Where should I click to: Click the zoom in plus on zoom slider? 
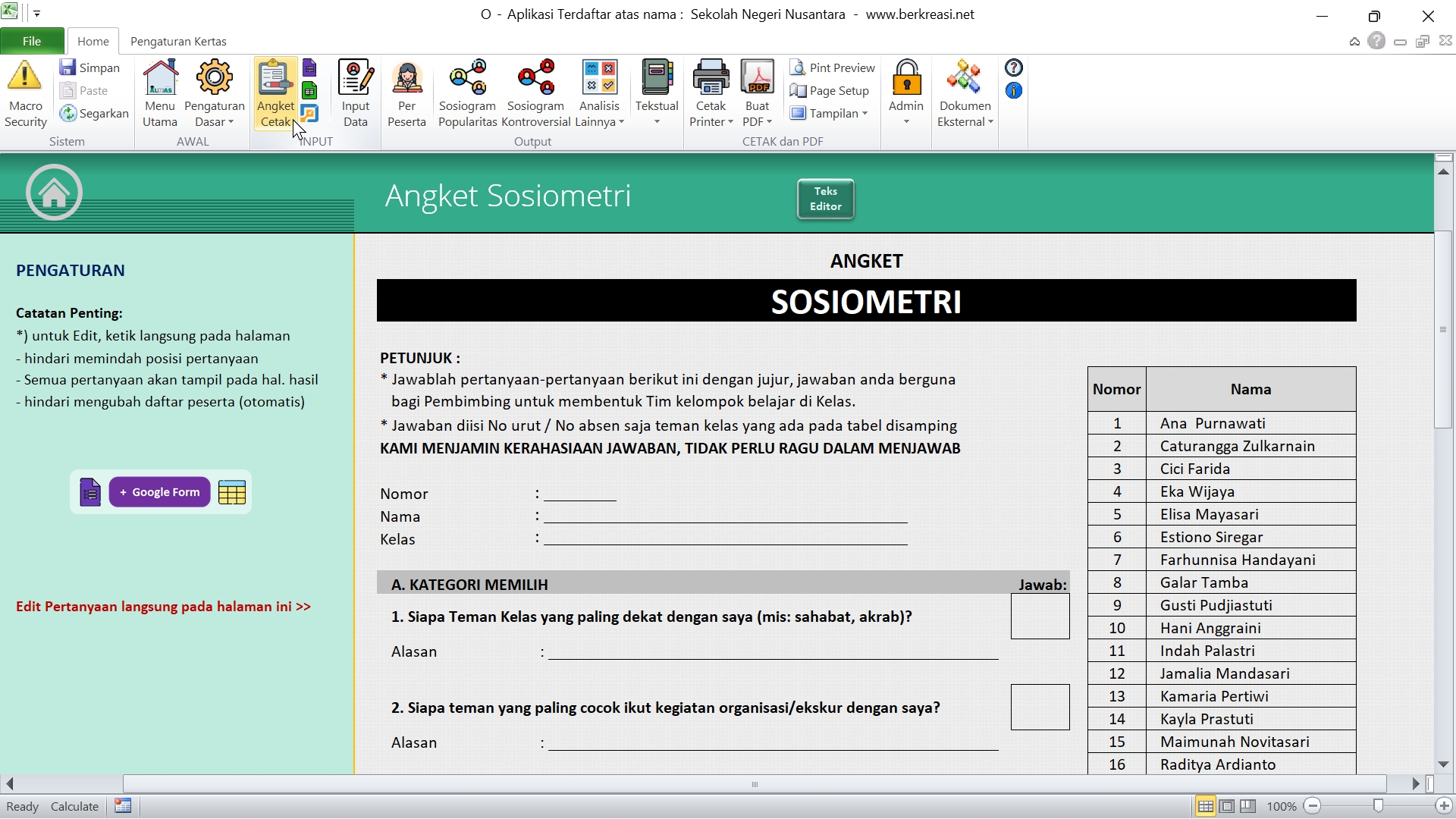1444,806
